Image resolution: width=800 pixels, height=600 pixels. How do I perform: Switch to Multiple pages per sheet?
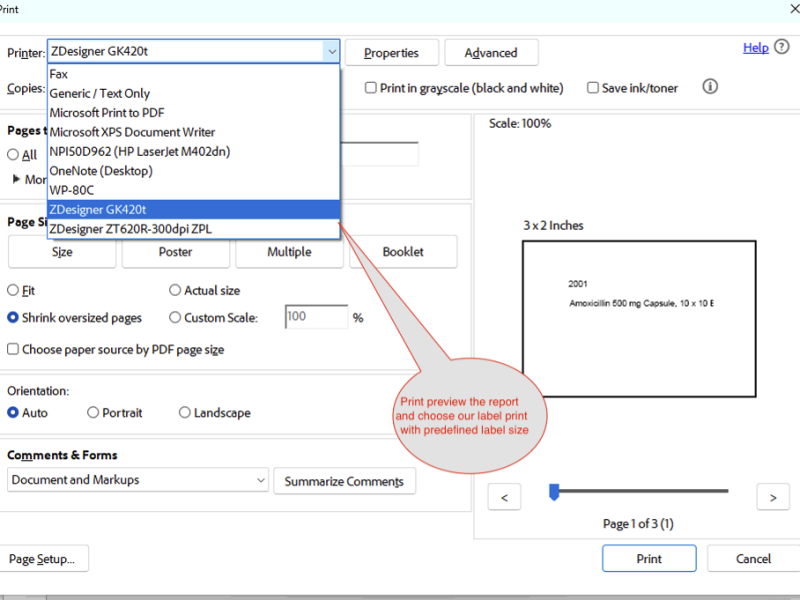point(289,252)
